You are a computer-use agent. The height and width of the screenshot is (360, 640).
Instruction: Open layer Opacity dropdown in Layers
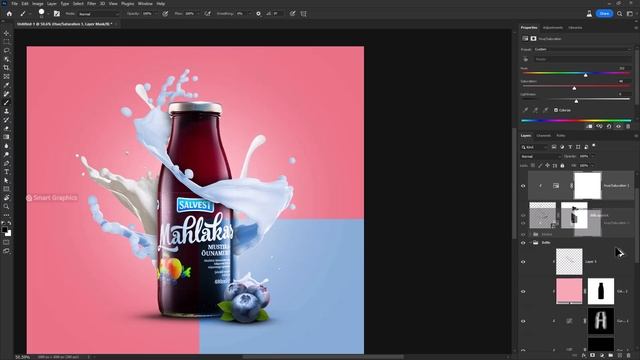tap(592, 156)
